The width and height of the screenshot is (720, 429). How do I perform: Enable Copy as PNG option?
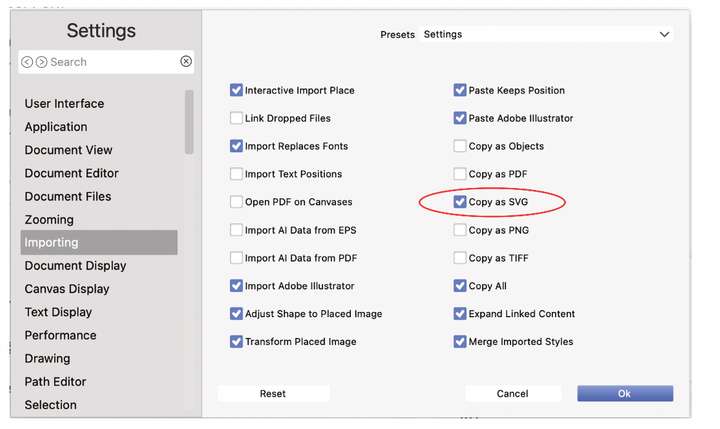click(460, 230)
